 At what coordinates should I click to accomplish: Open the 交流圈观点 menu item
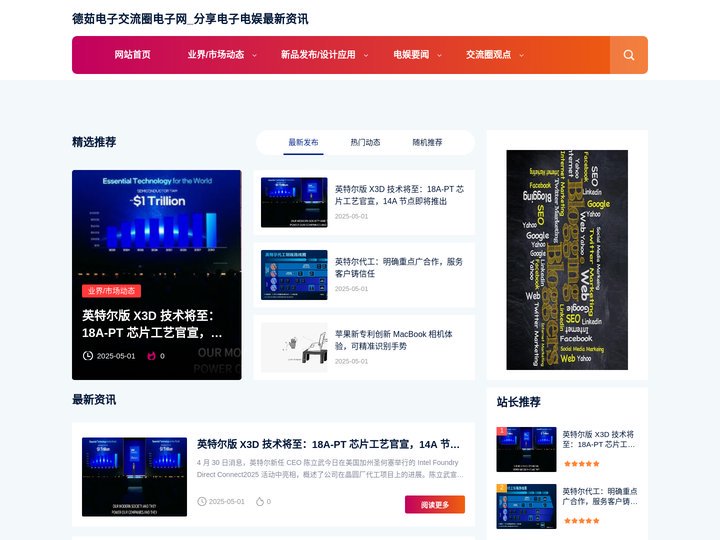pos(489,55)
